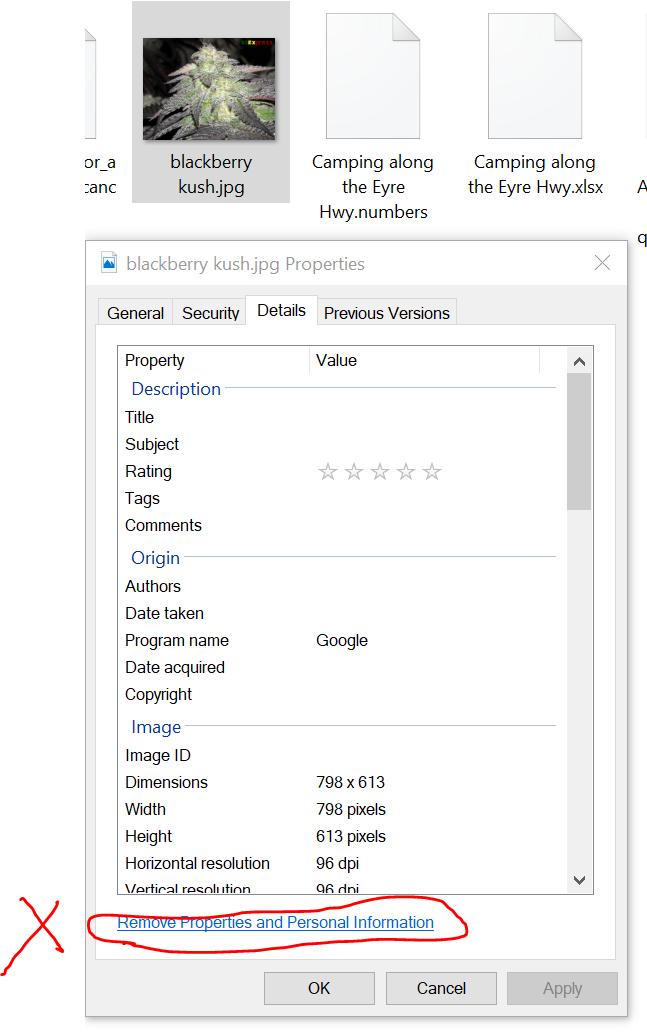
Task: Open the Security tab
Action: click(x=210, y=313)
